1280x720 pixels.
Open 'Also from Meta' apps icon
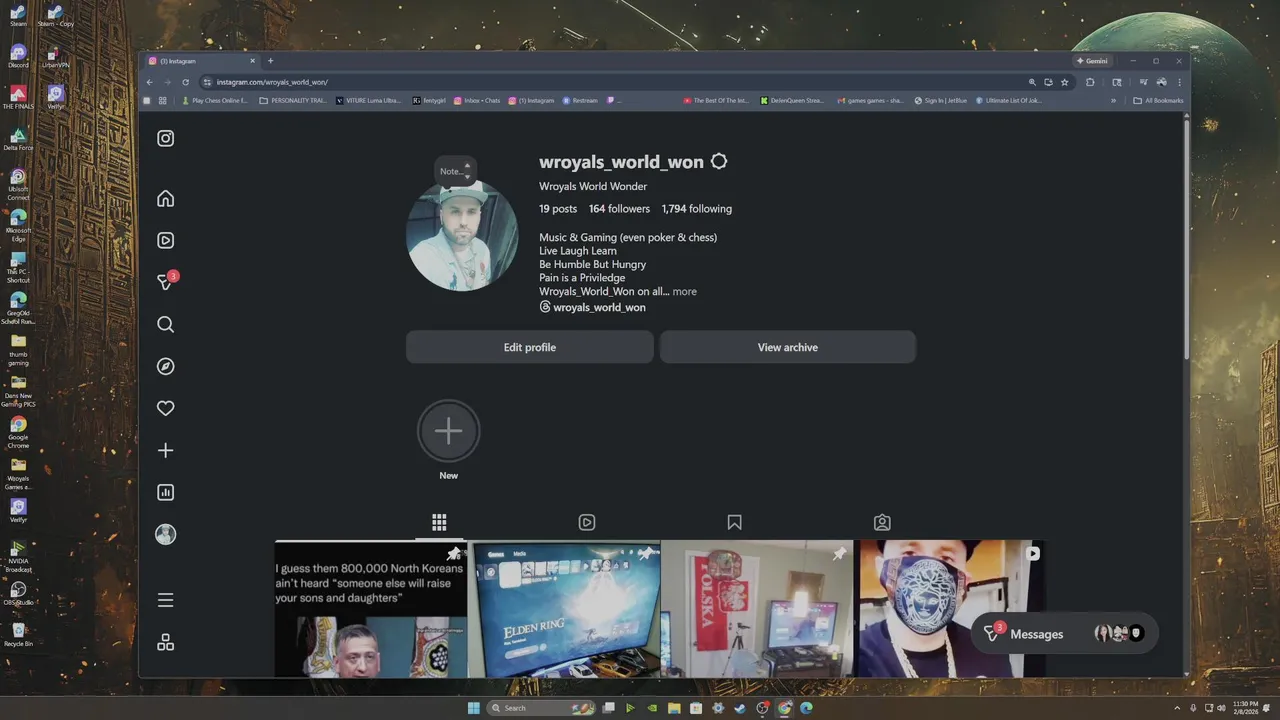click(166, 642)
